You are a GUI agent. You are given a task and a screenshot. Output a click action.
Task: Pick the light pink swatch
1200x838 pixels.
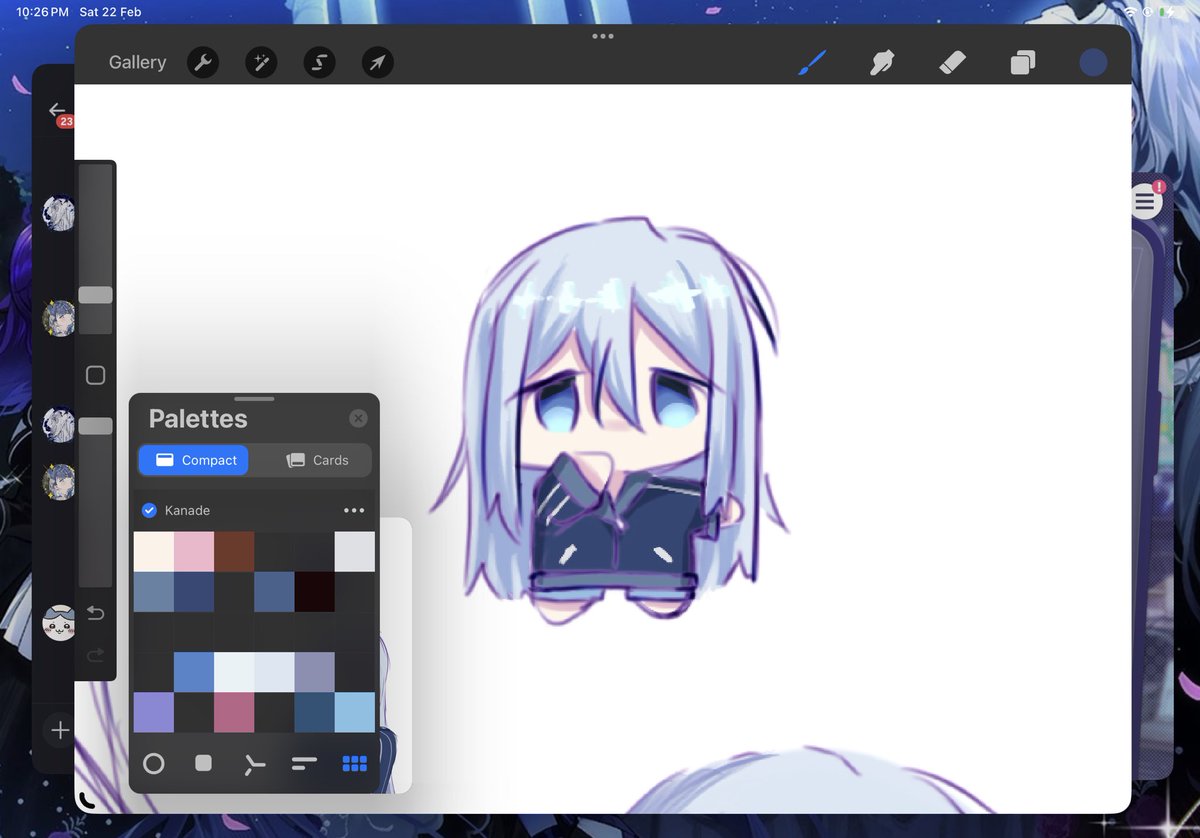(x=194, y=551)
